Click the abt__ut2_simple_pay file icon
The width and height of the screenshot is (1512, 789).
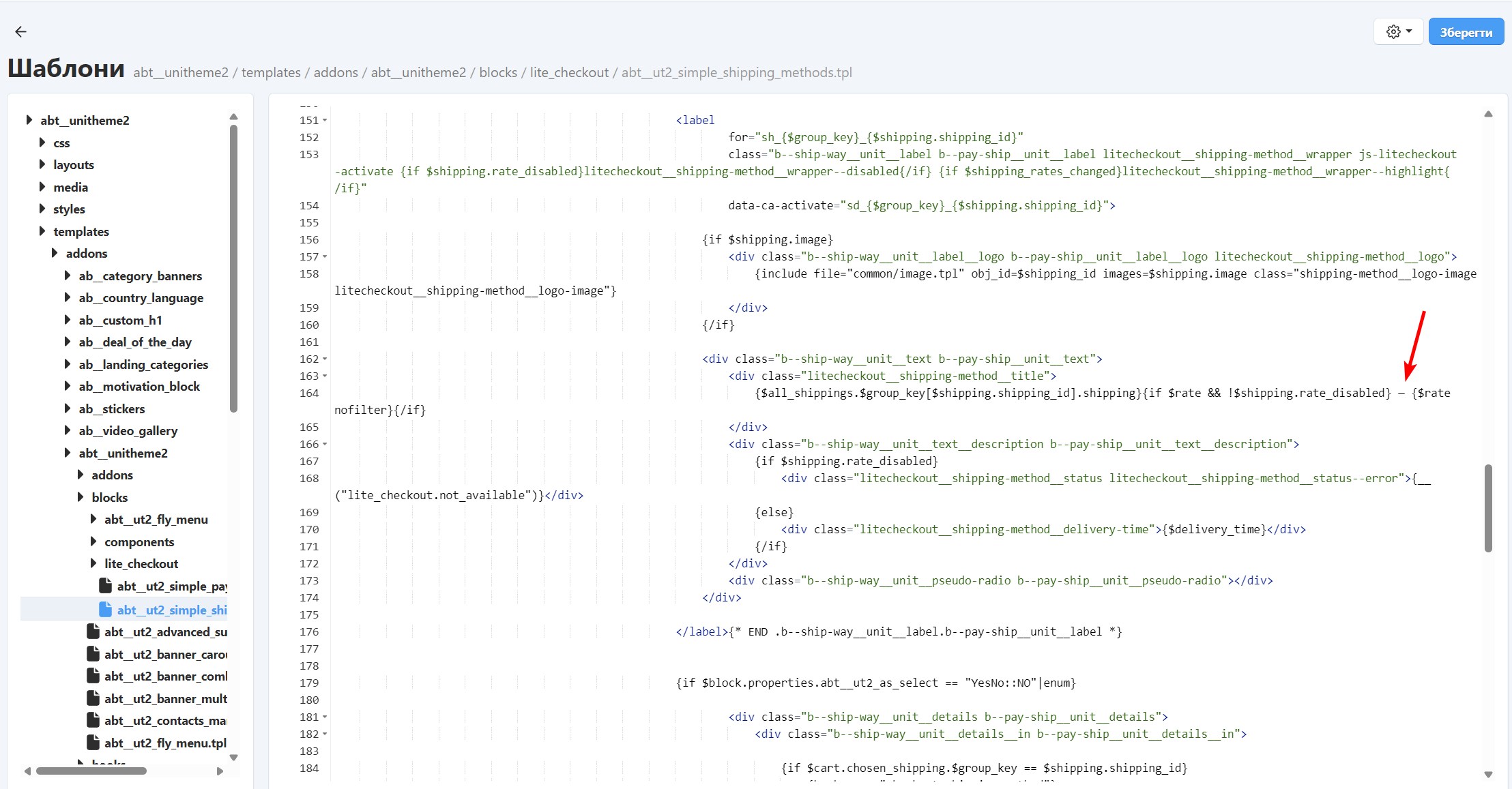click(106, 586)
